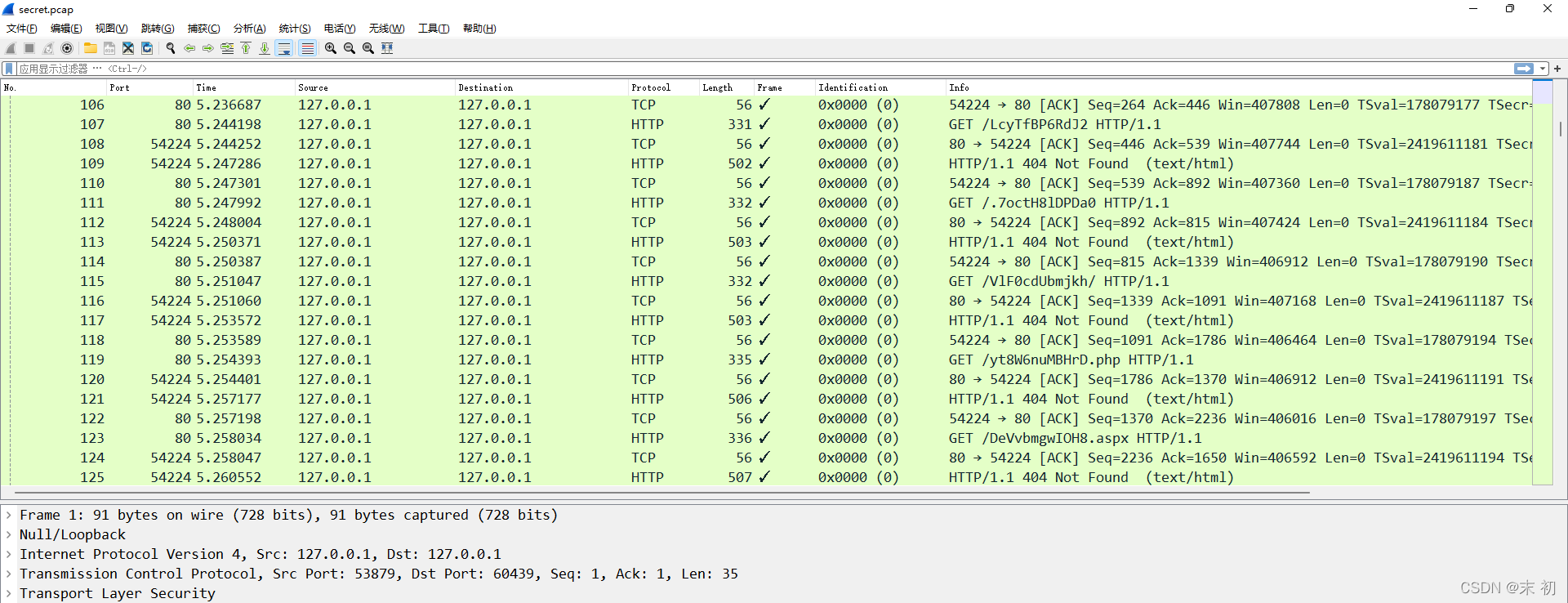Open the 跳转(G) menu

[158, 29]
